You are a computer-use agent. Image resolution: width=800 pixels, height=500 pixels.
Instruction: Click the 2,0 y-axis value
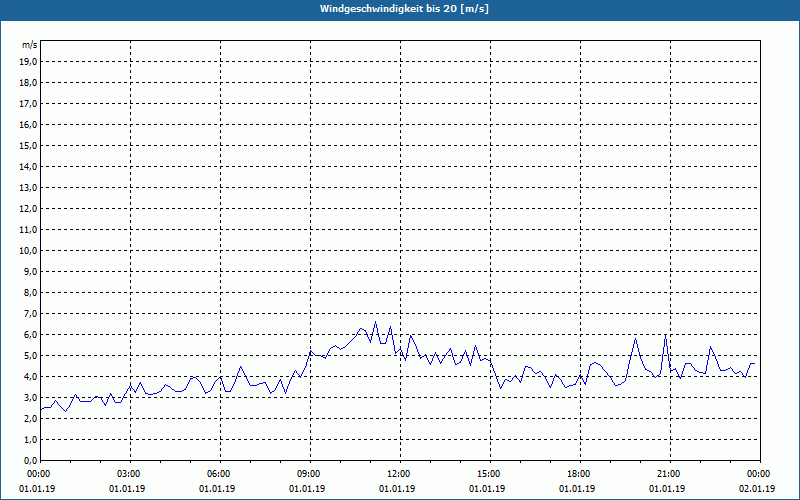click(x=30, y=418)
